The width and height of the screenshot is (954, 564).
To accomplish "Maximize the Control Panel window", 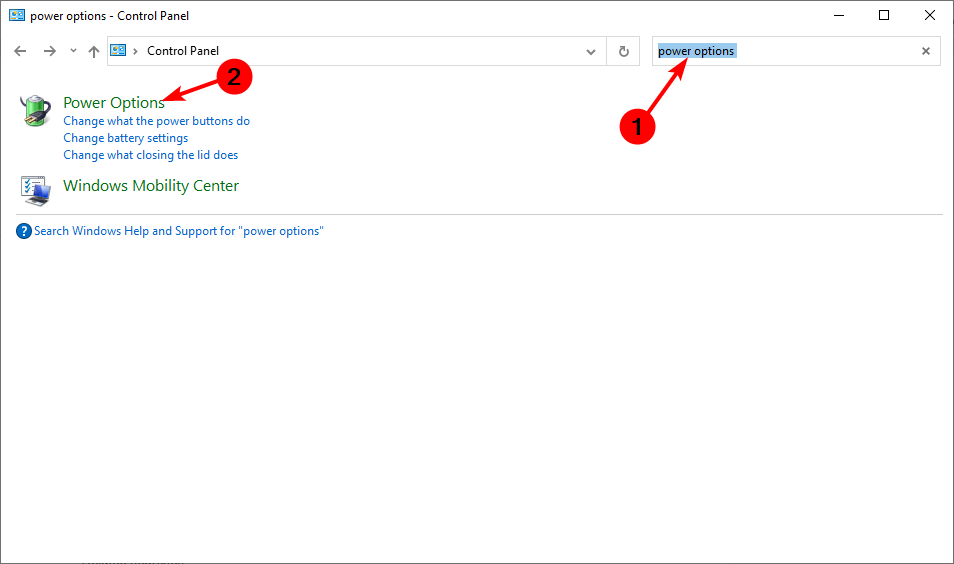I will tap(884, 15).
